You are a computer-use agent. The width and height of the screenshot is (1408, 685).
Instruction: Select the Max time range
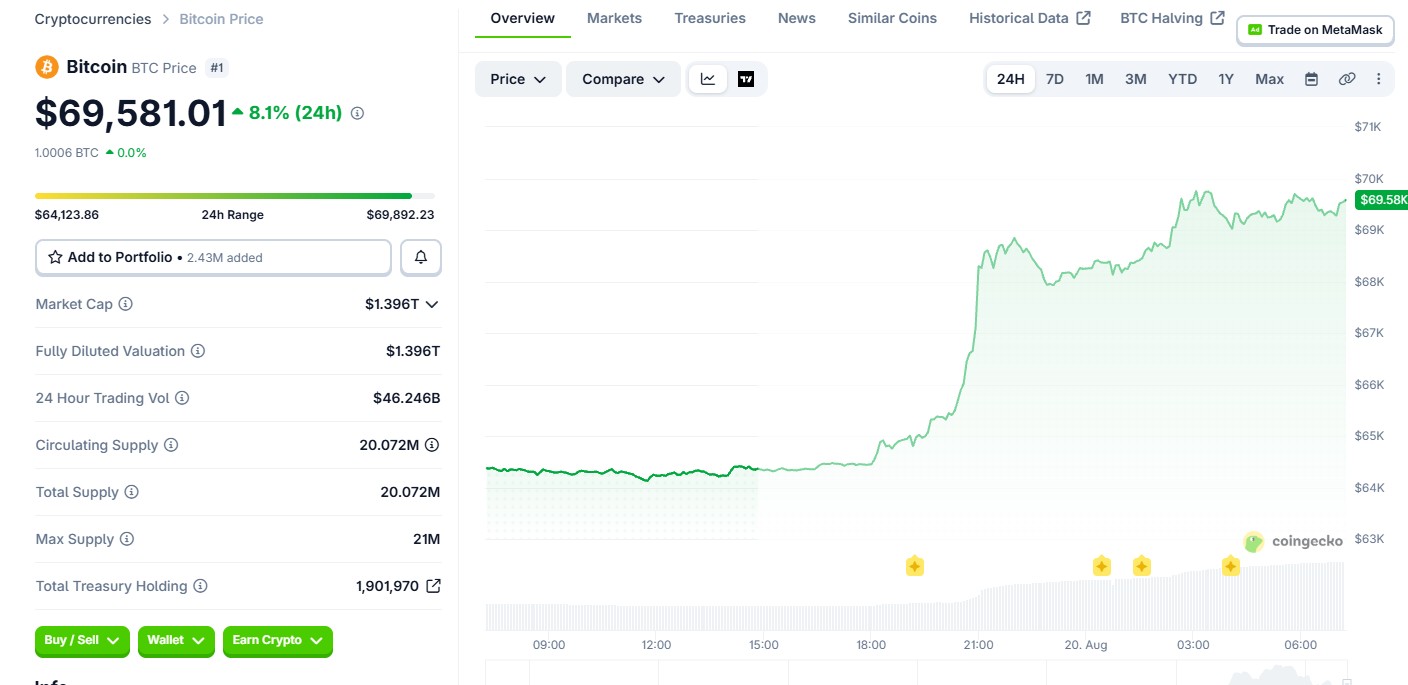pos(1270,79)
